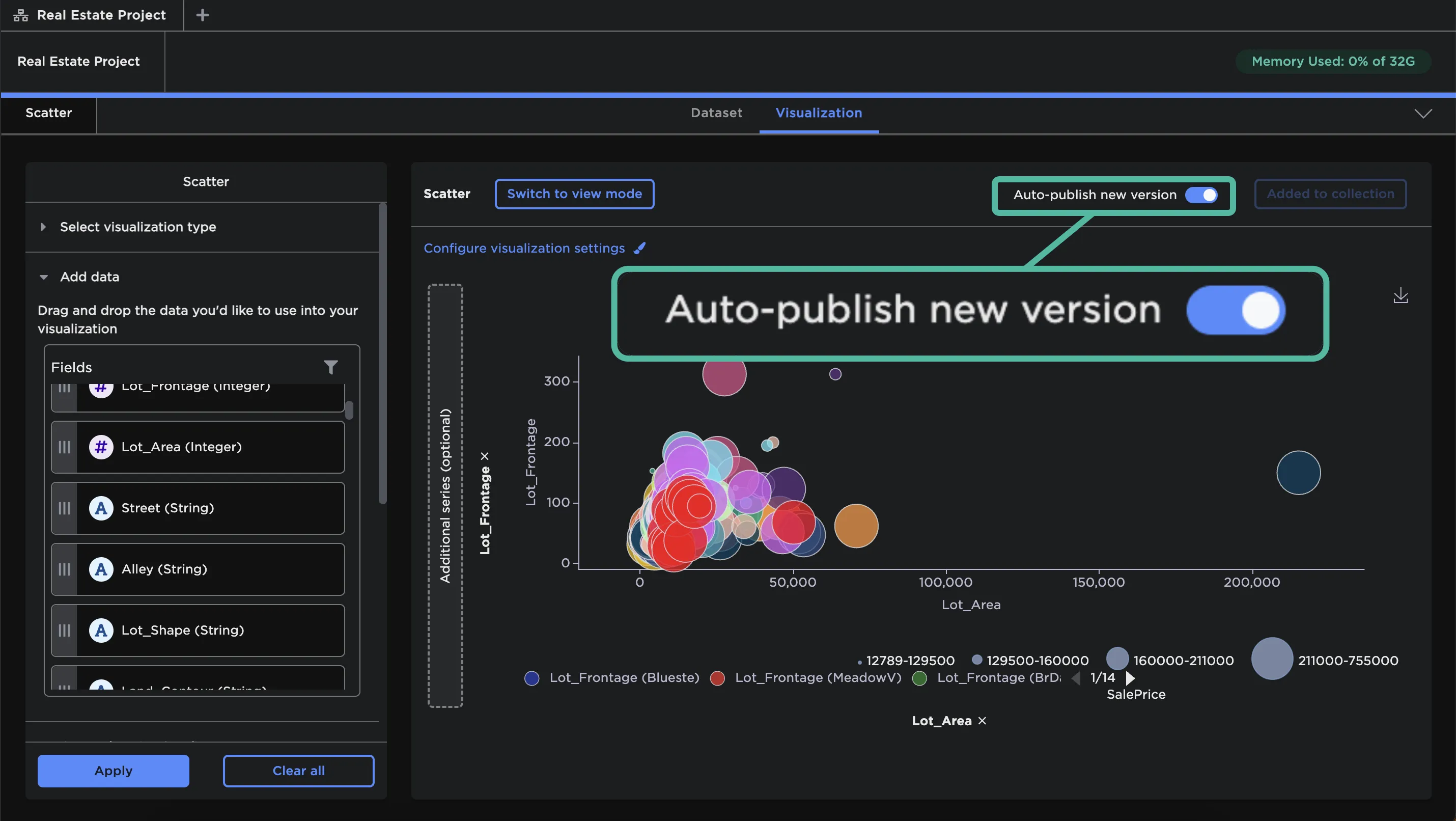Remove Lot_Frontage from the Y axis
Image resolution: width=1456 pixels, height=821 pixels.
pyautogui.click(x=484, y=456)
